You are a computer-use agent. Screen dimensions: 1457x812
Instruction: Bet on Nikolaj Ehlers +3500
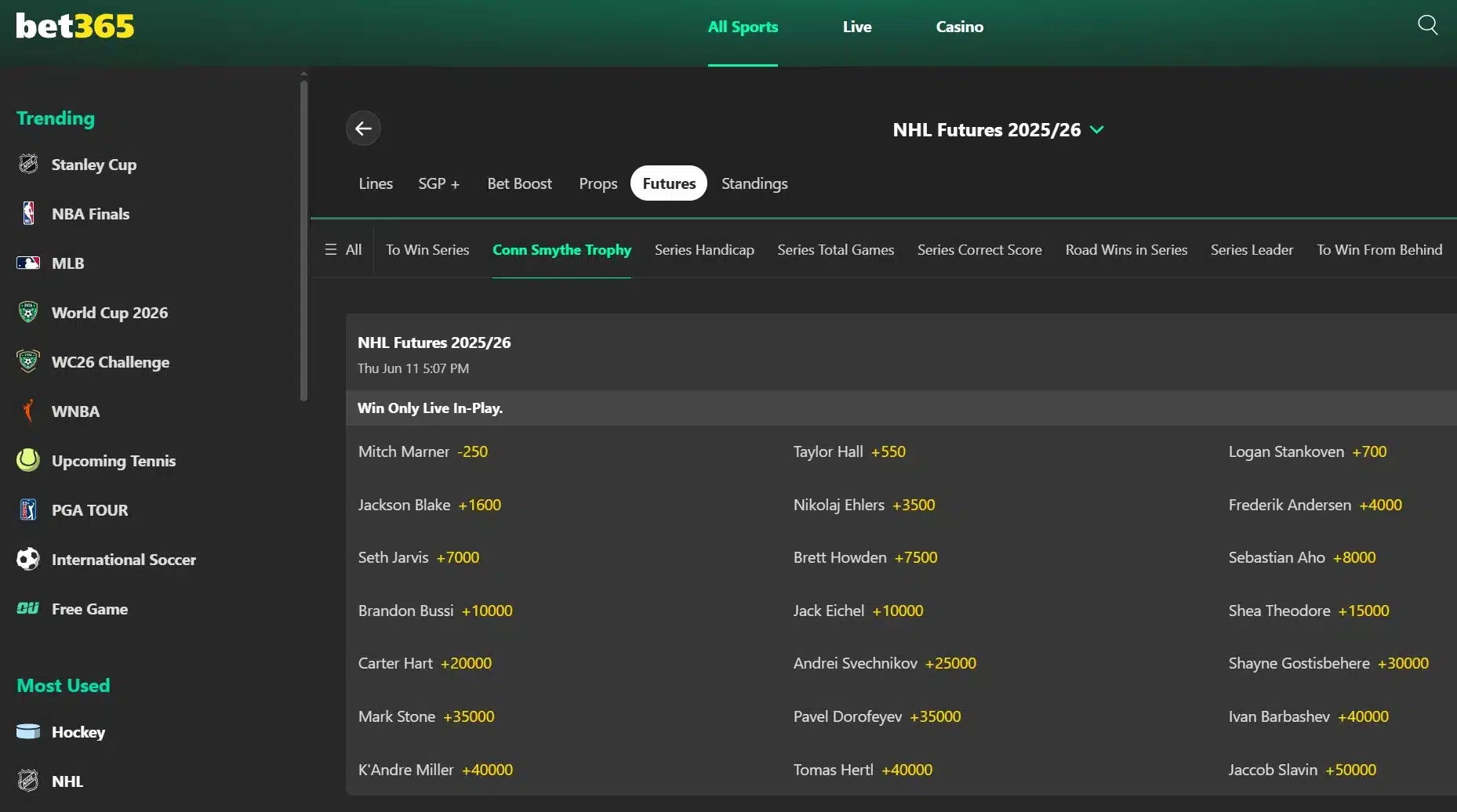[864, 505]
